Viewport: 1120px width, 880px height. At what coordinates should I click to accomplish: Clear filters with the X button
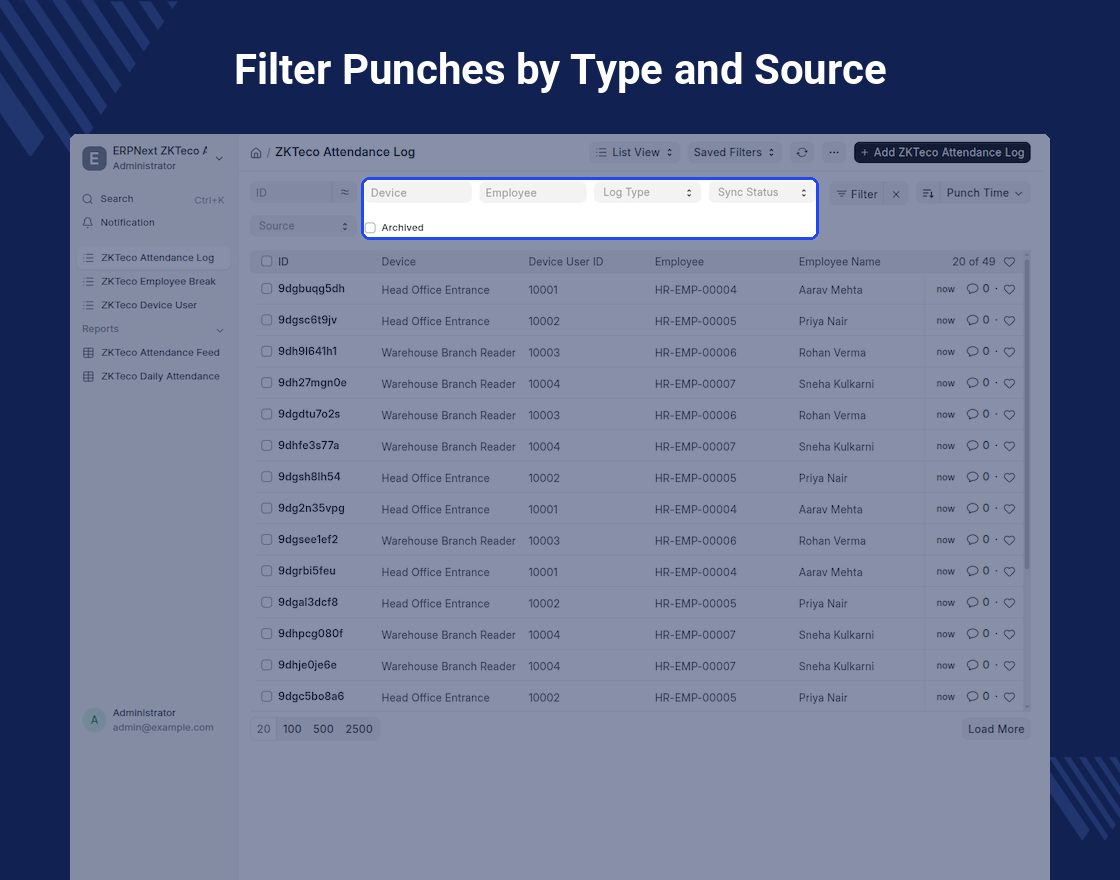click(896, 194)
